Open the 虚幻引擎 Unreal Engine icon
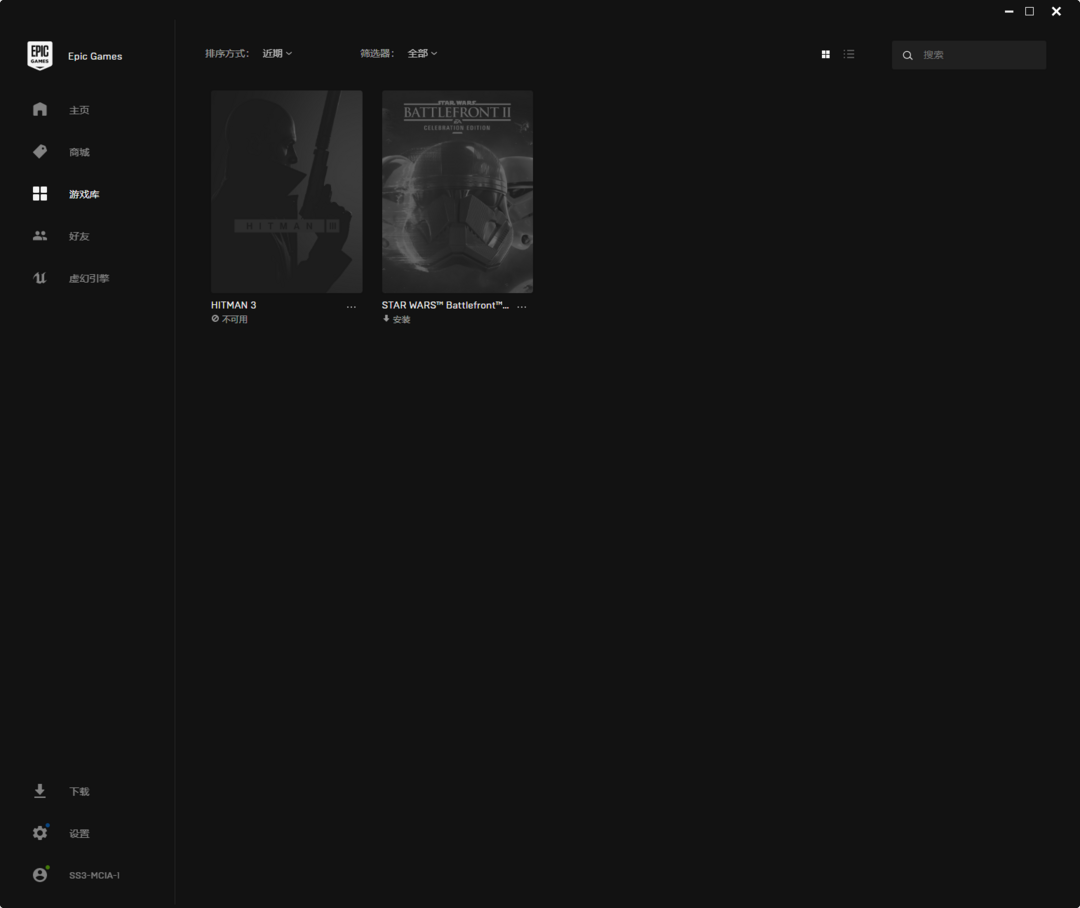1080x908 pixels. (40, 278)
